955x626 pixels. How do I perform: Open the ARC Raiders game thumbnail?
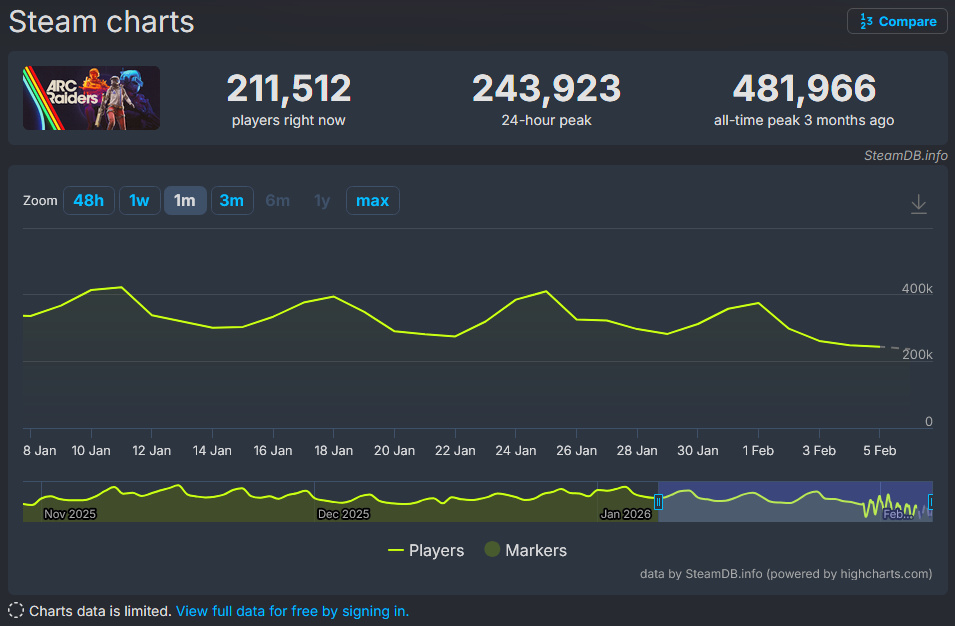tap(91, 98)
